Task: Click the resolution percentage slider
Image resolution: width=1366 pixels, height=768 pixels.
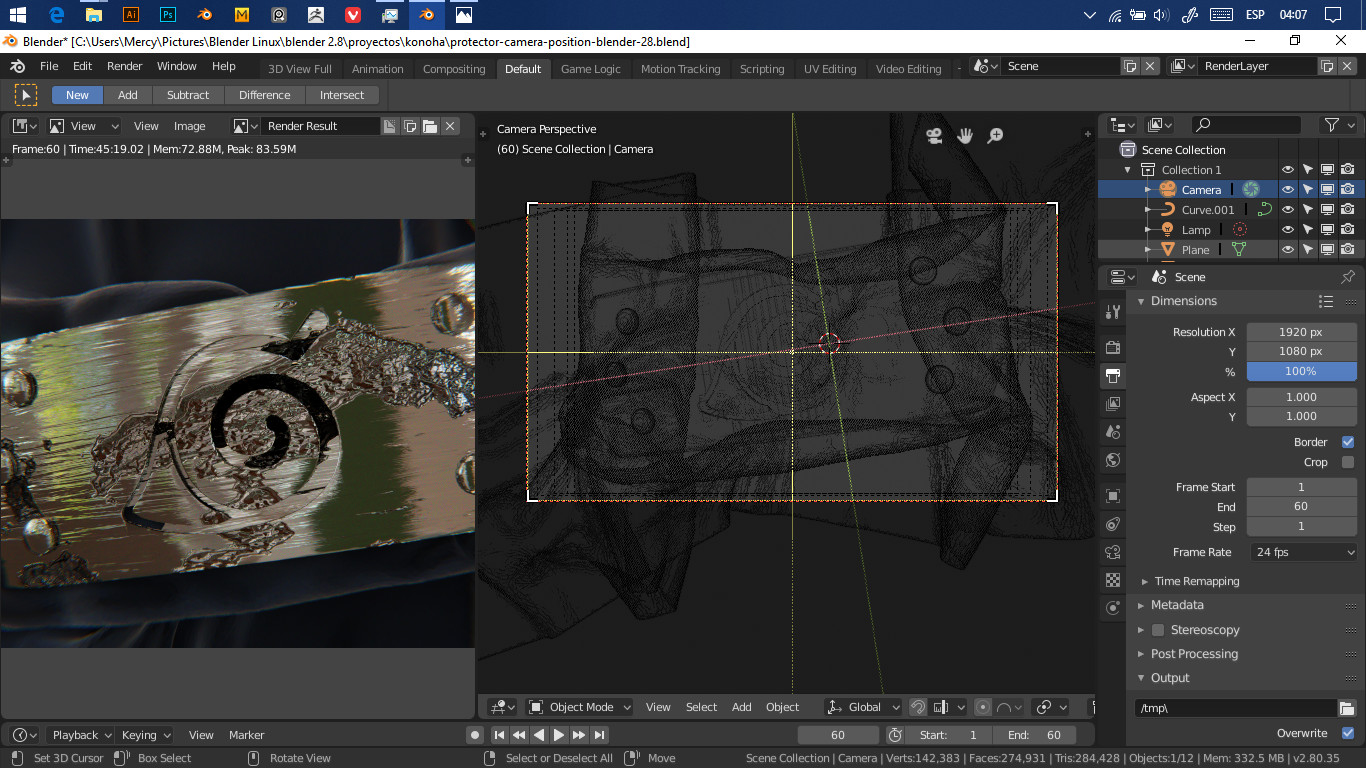Action: [x=1300, y=371]
